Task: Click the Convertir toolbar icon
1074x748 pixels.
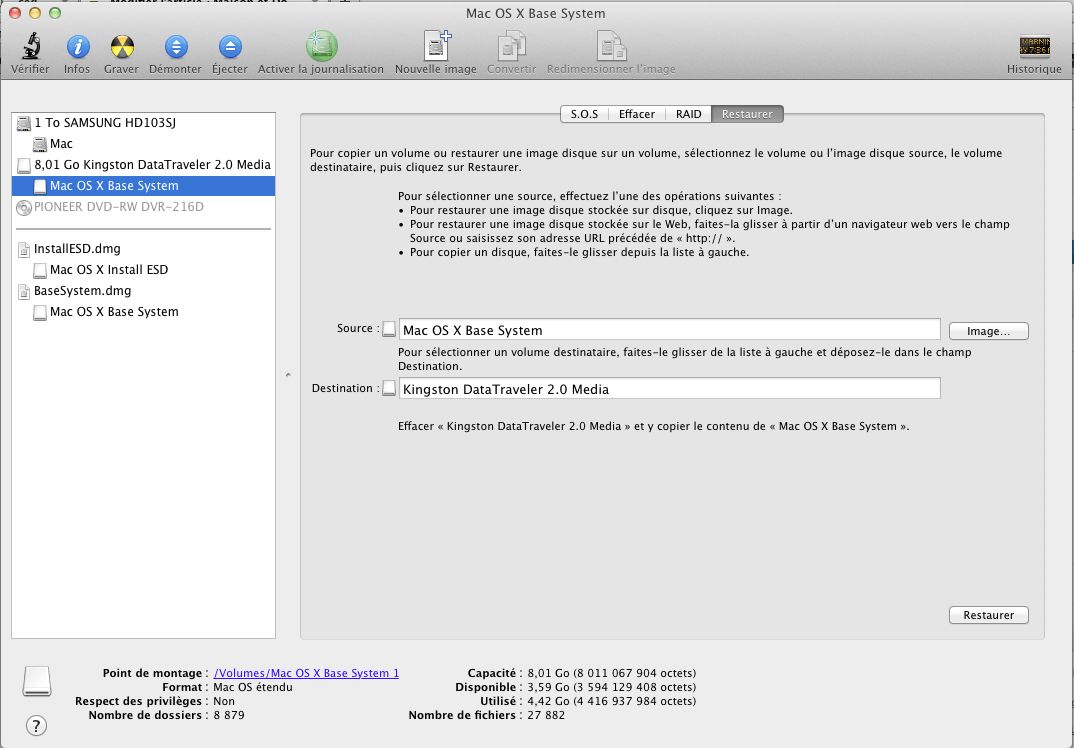Action: tap(512, 47)
